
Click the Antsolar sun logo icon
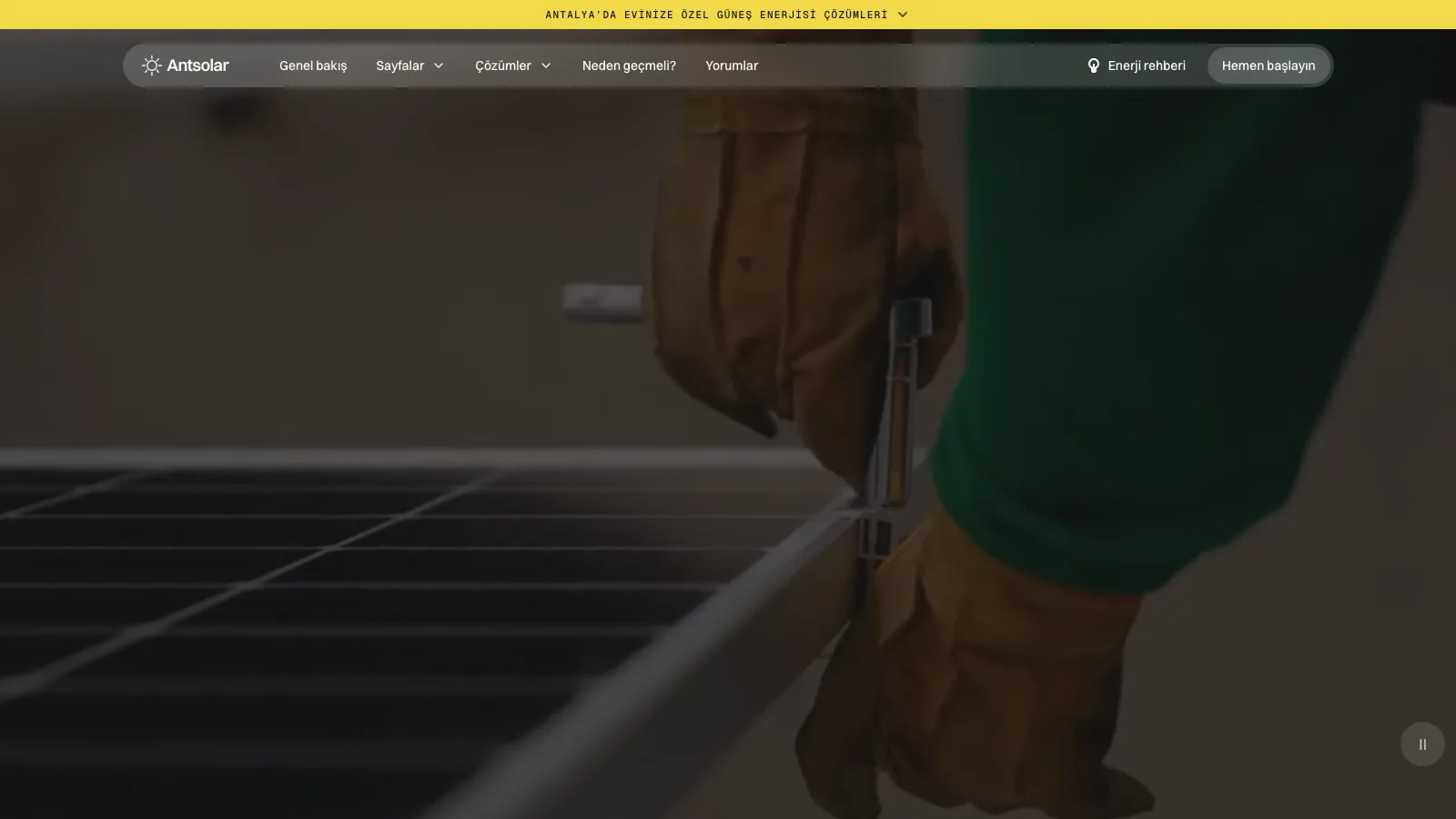(151, 66)
